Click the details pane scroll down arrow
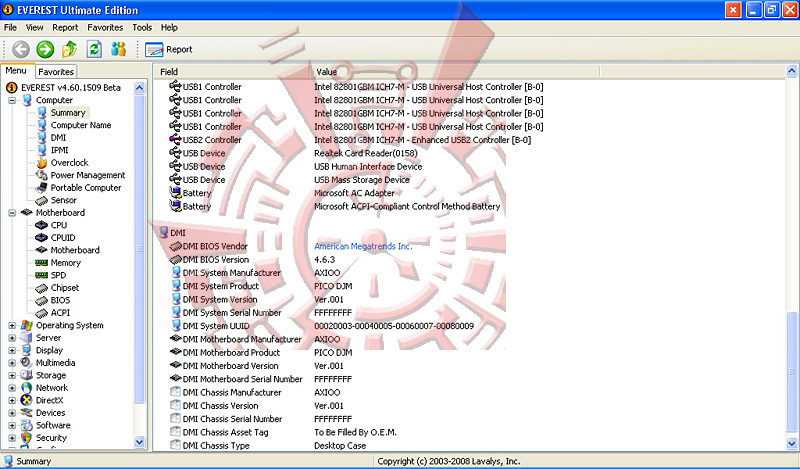 [792, 444]
